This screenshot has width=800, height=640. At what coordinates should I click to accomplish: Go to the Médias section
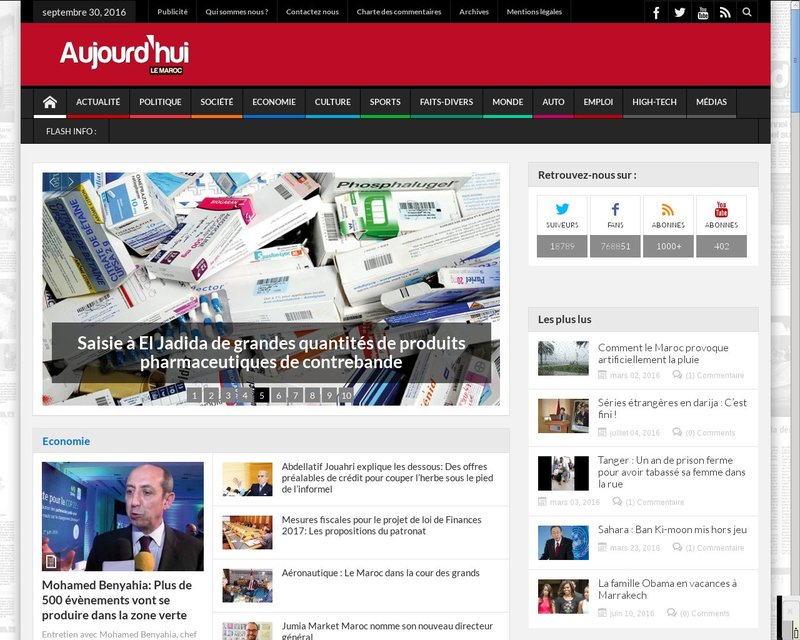[x=711, y=102]
